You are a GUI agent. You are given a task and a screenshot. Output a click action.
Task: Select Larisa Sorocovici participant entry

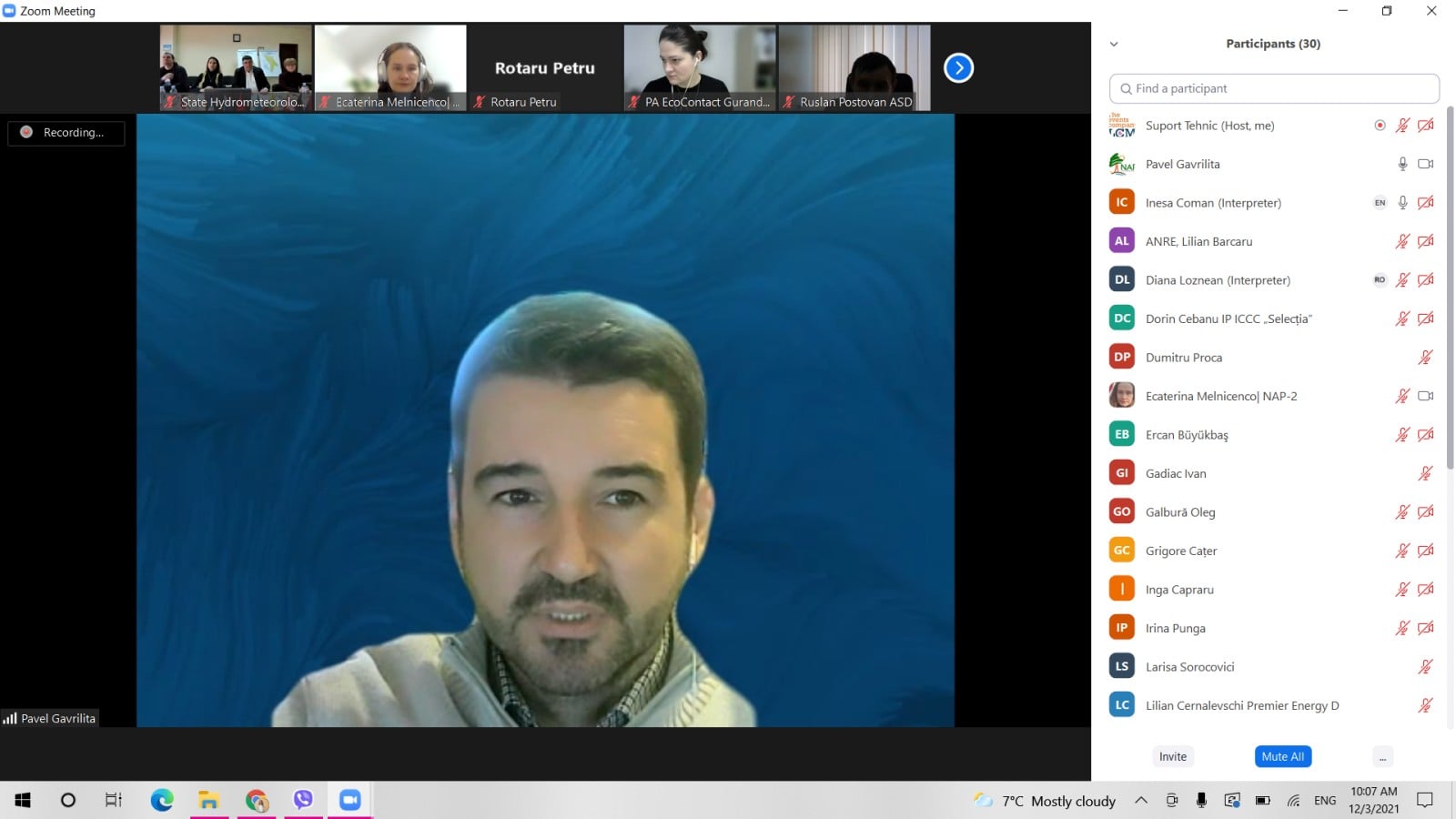(1189, 667)
